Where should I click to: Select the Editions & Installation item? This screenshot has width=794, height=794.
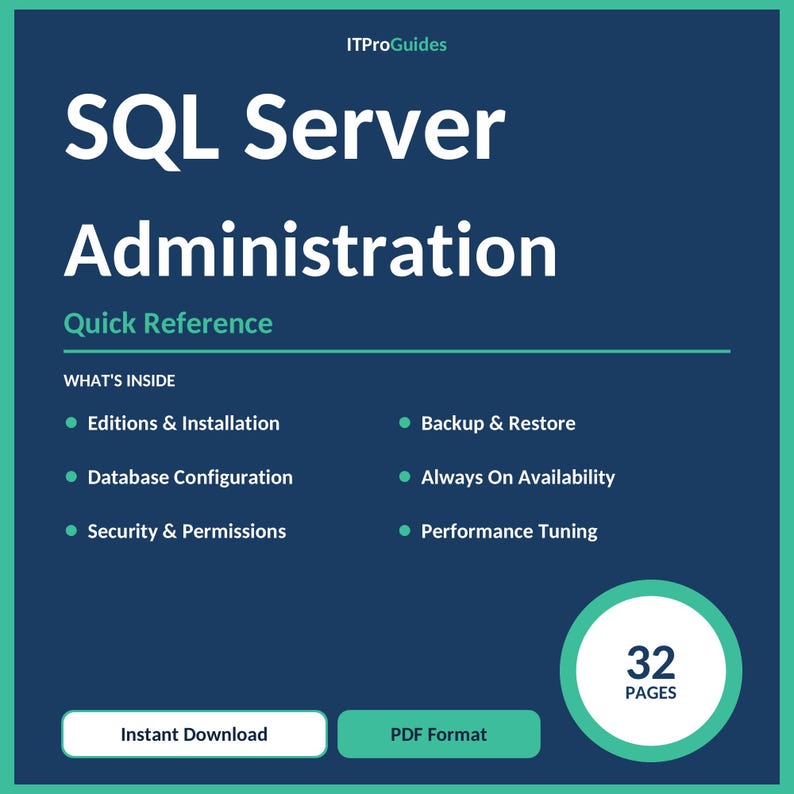173,423
